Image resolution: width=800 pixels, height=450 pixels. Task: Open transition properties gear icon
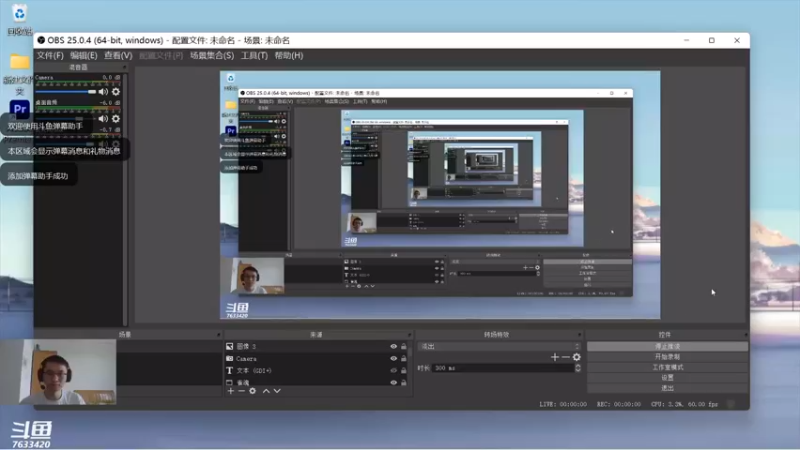tap(577, 357)
